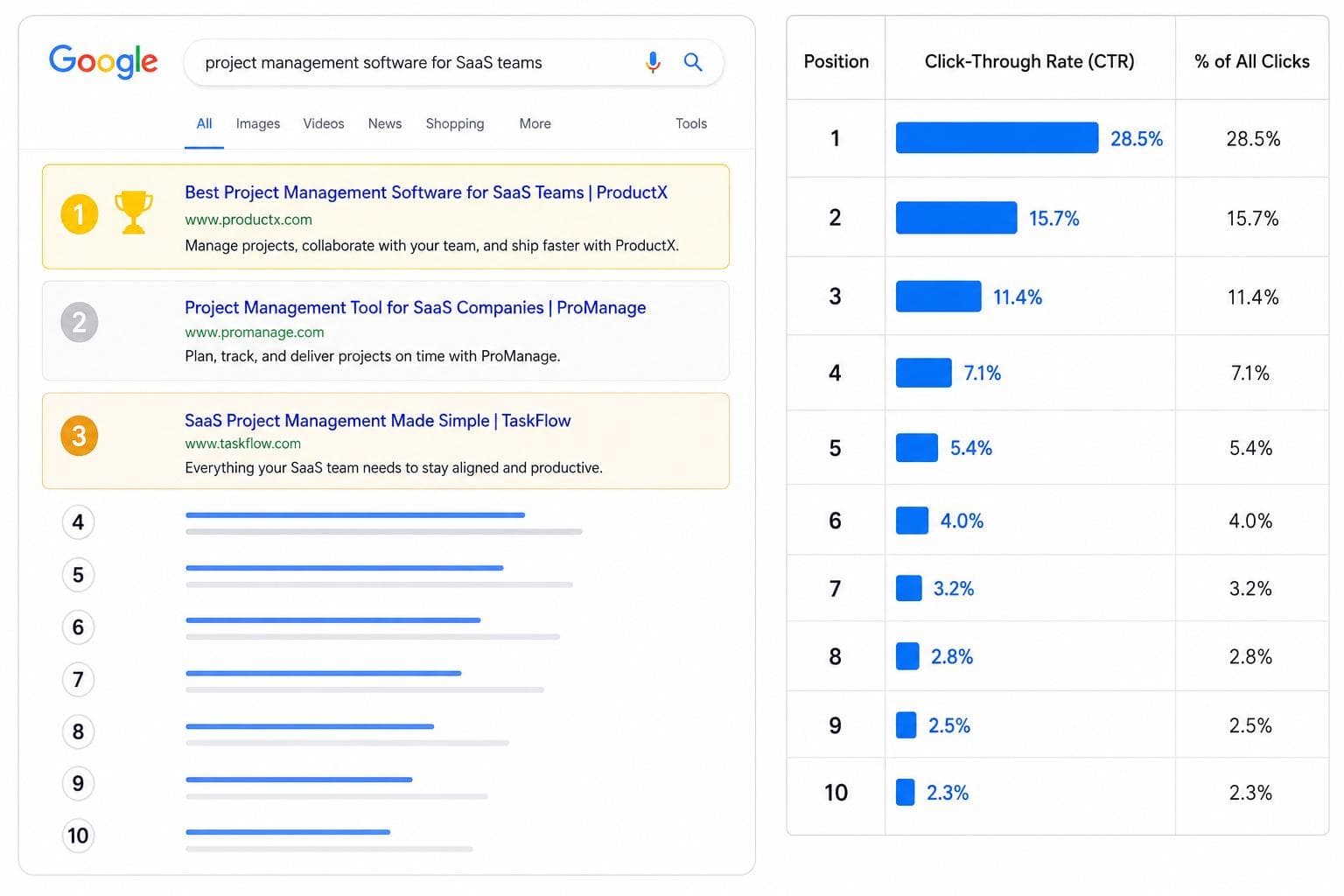1344x896 pixels.
Task: Click the circled number 5 result marker
Action: (x=78, y=575)
